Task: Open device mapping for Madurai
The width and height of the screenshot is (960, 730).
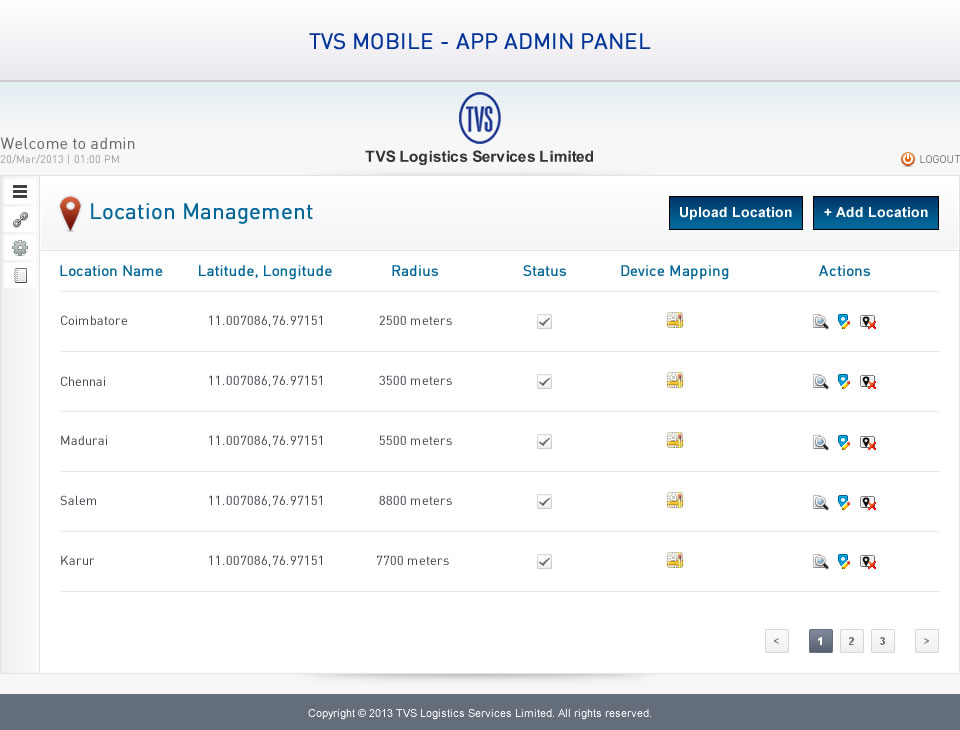Action: pos(675,440)
